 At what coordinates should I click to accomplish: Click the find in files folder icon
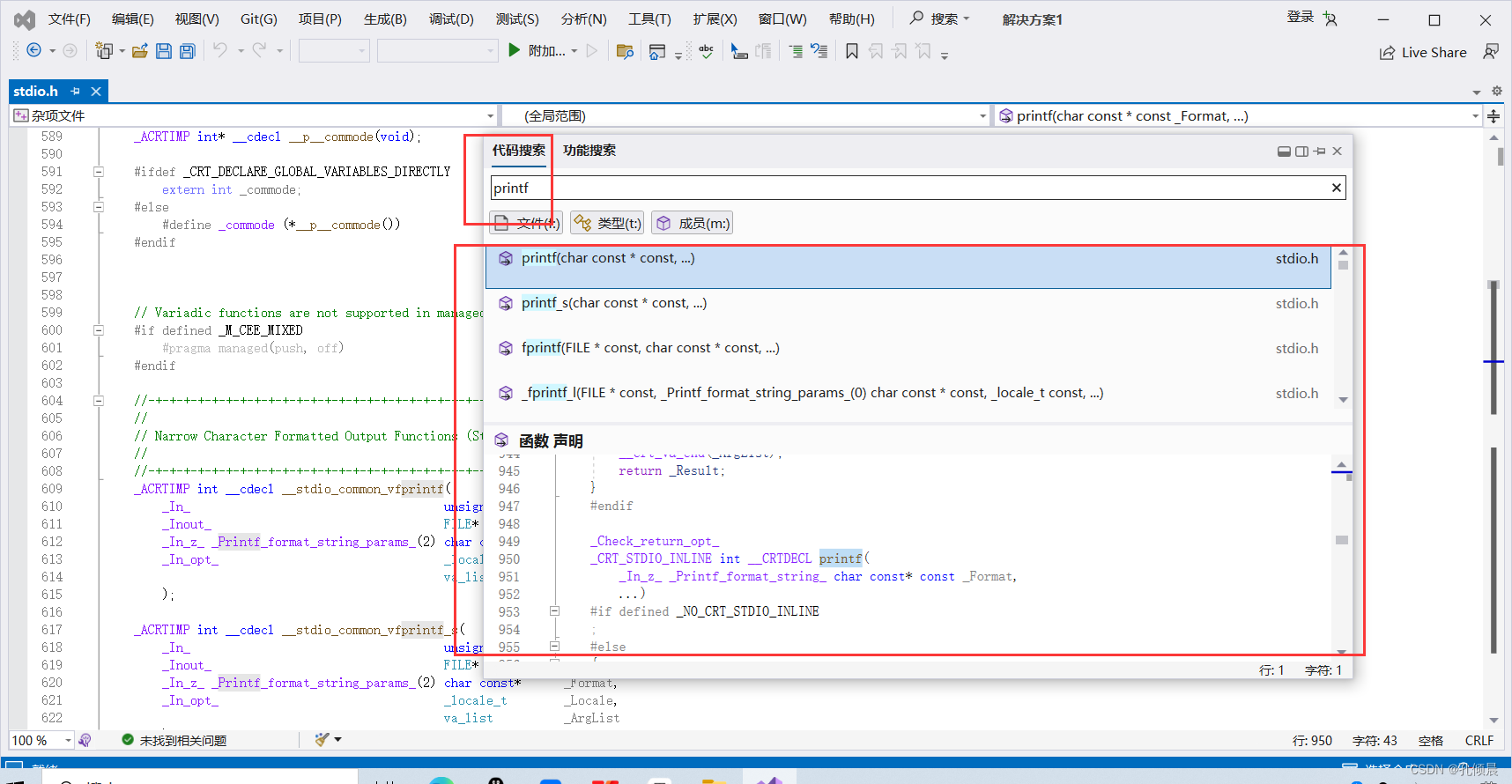click(x=625, y=51)
